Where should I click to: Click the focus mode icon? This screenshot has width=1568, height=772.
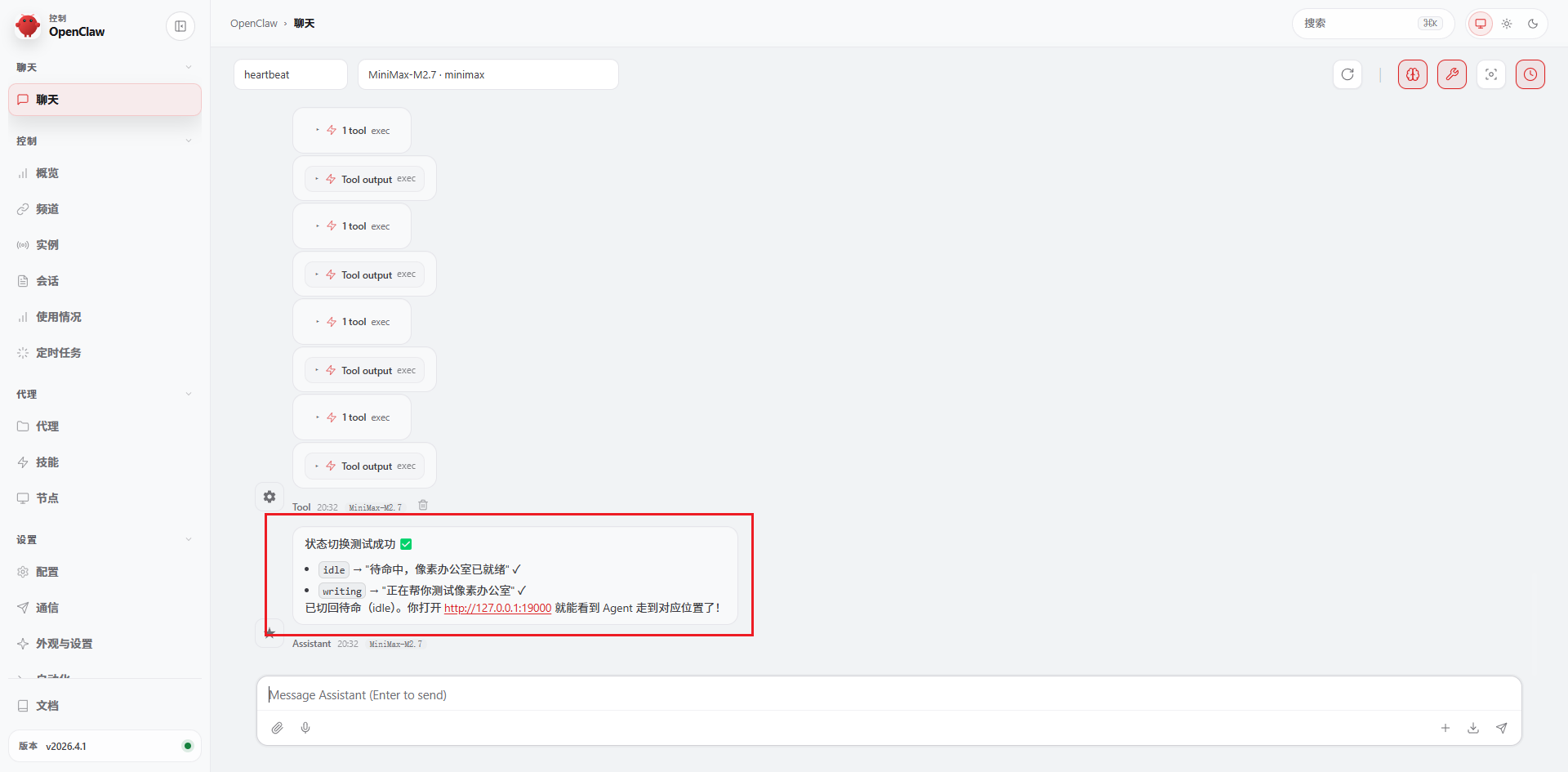1490,74
